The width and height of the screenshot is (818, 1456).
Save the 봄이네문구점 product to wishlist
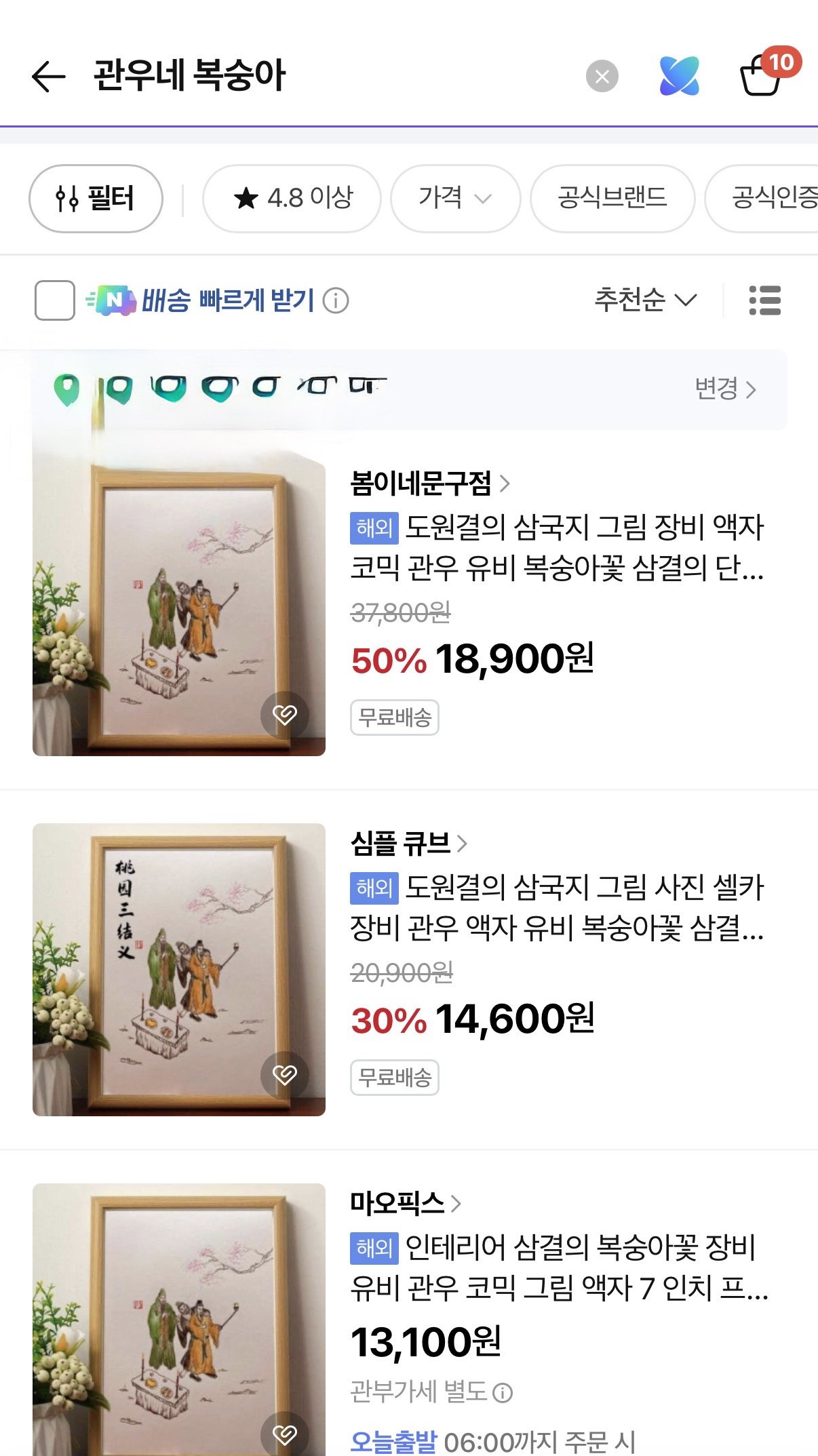[285, 714]
